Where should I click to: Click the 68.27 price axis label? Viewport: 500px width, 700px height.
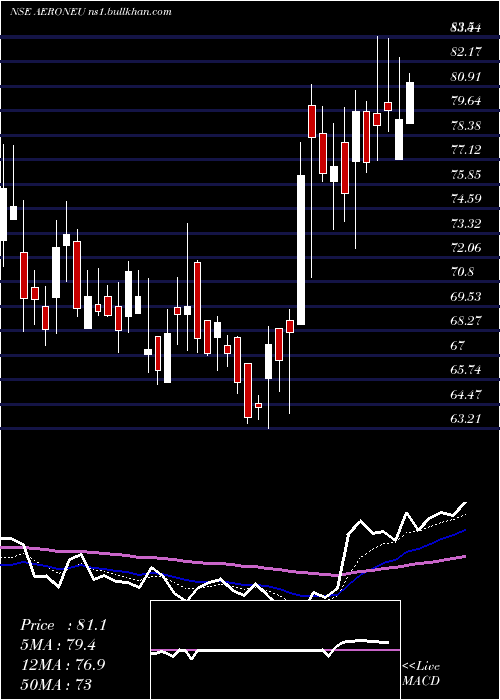(466, 321)
